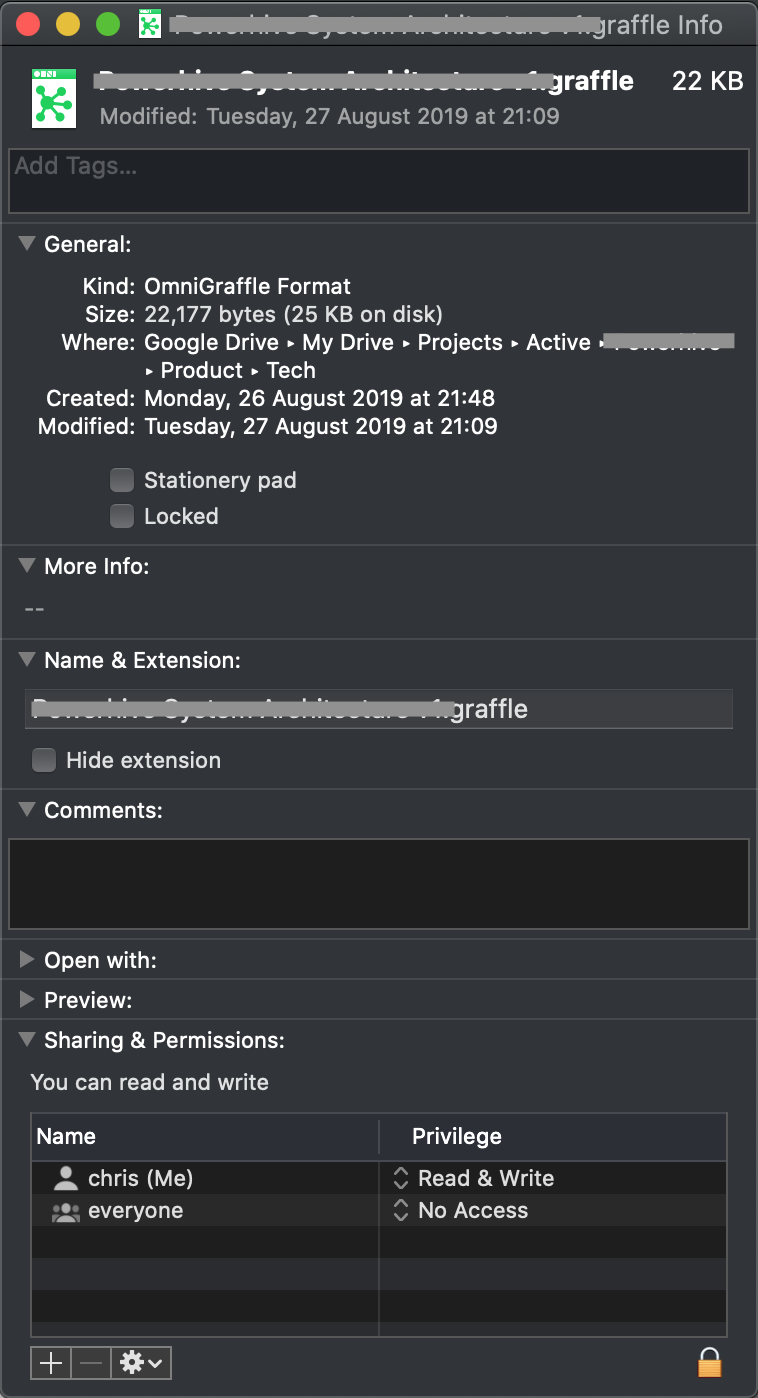
Task: Select the chris (Me) user icon
Action: click(x=66, y=1178)
